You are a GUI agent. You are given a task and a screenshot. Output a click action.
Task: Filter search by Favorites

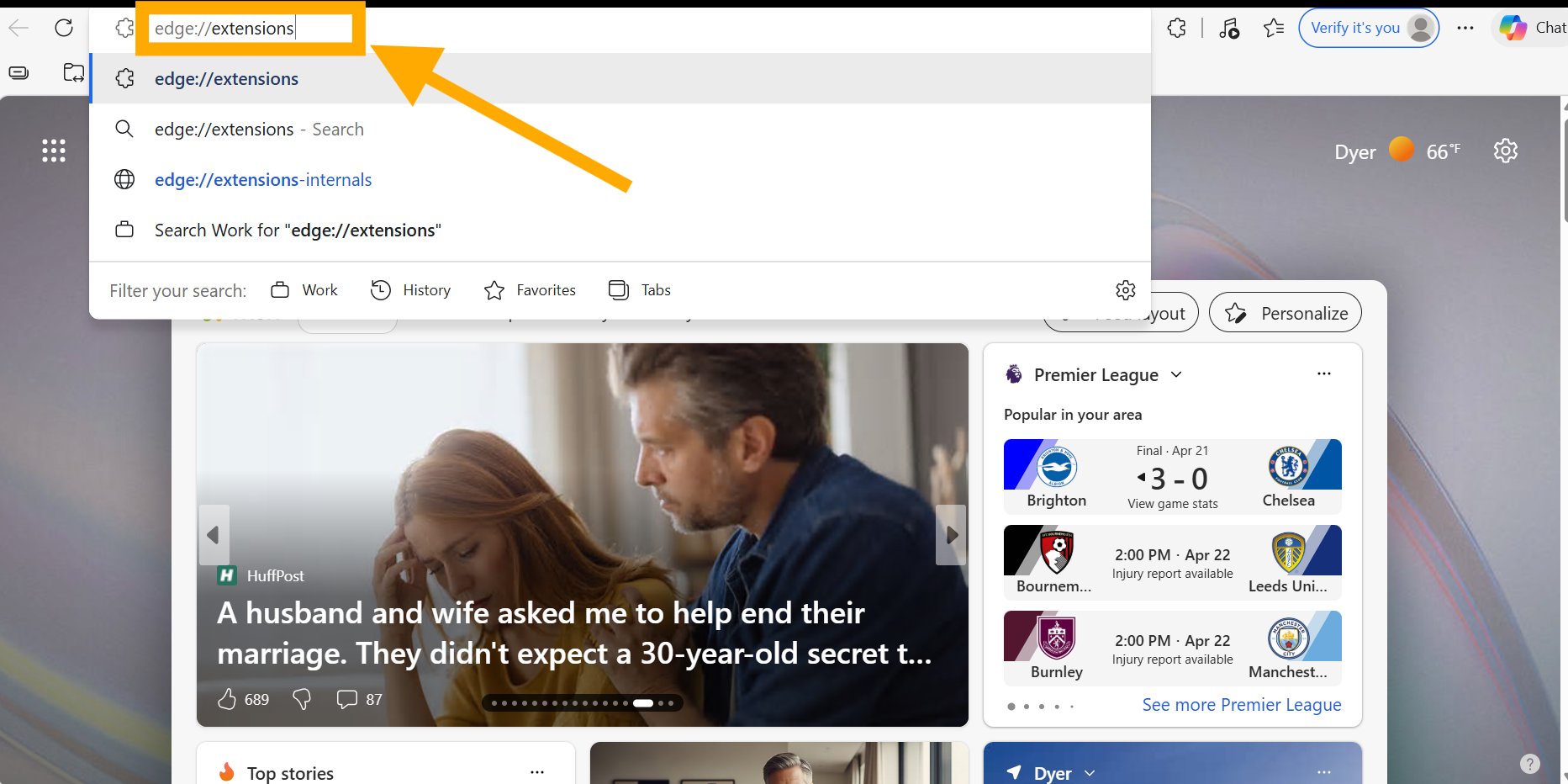pos(530,290)
